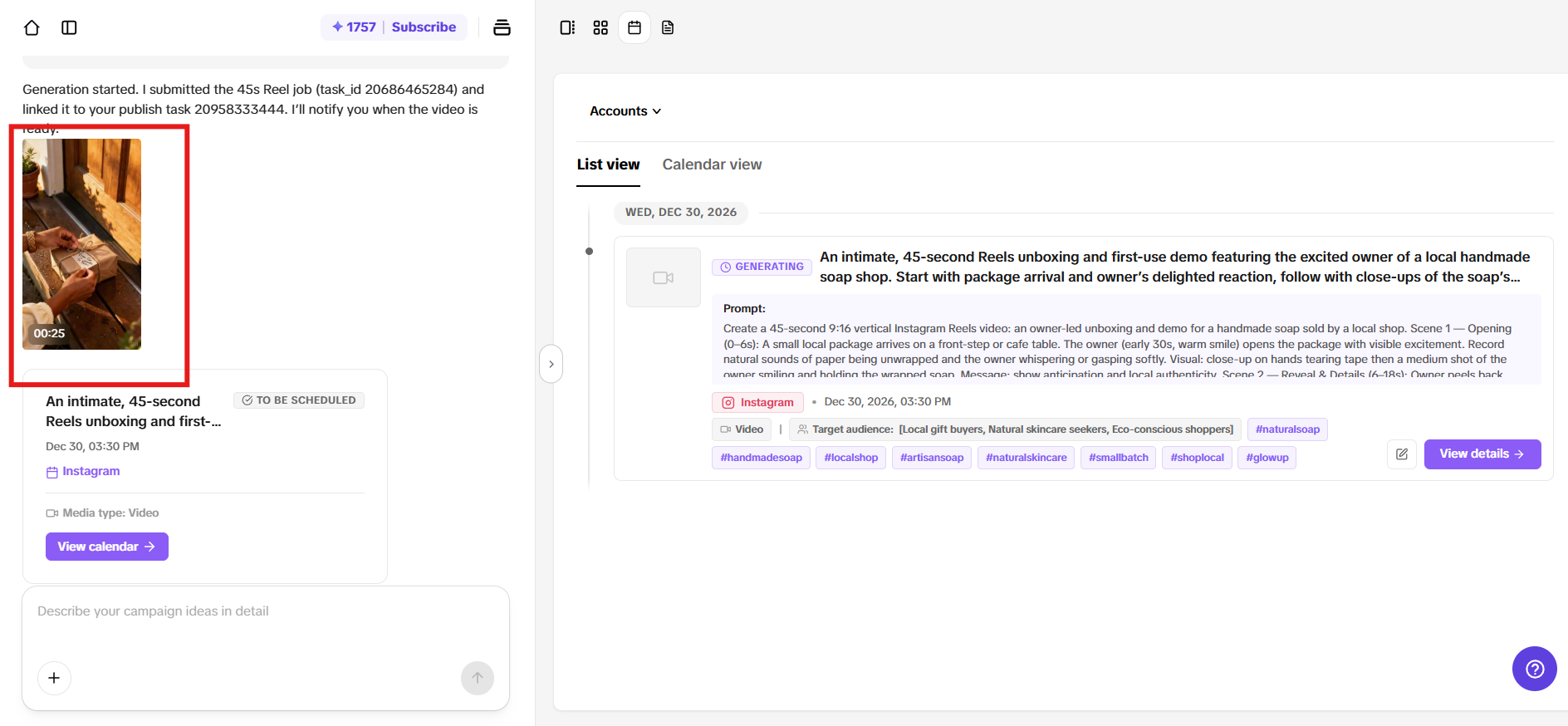Image resolution: width=1568 pixels, height=726 pixels.
Task: Open the grid view icon
Action: point(600,27)
